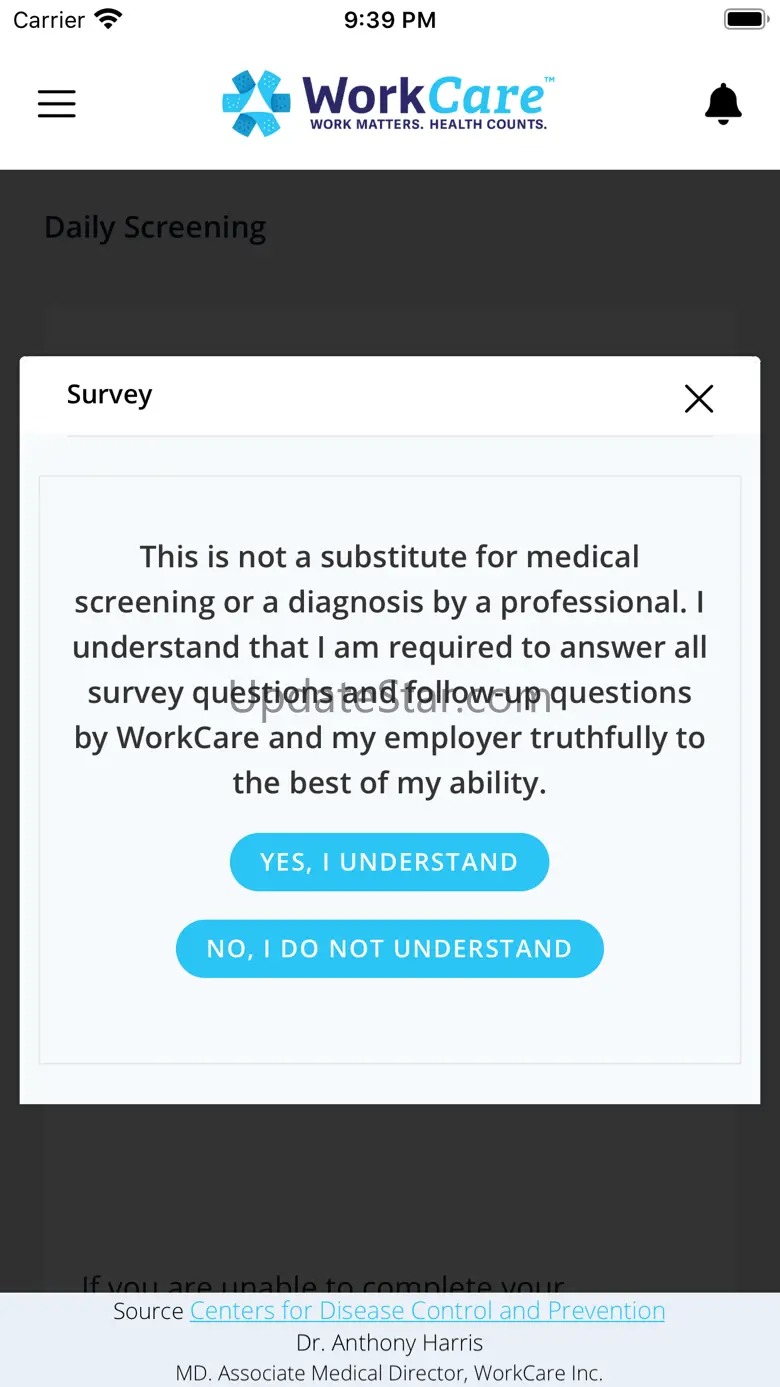Click the Carrier label in status bar
780x1387 pixels.
pos(49,20)
